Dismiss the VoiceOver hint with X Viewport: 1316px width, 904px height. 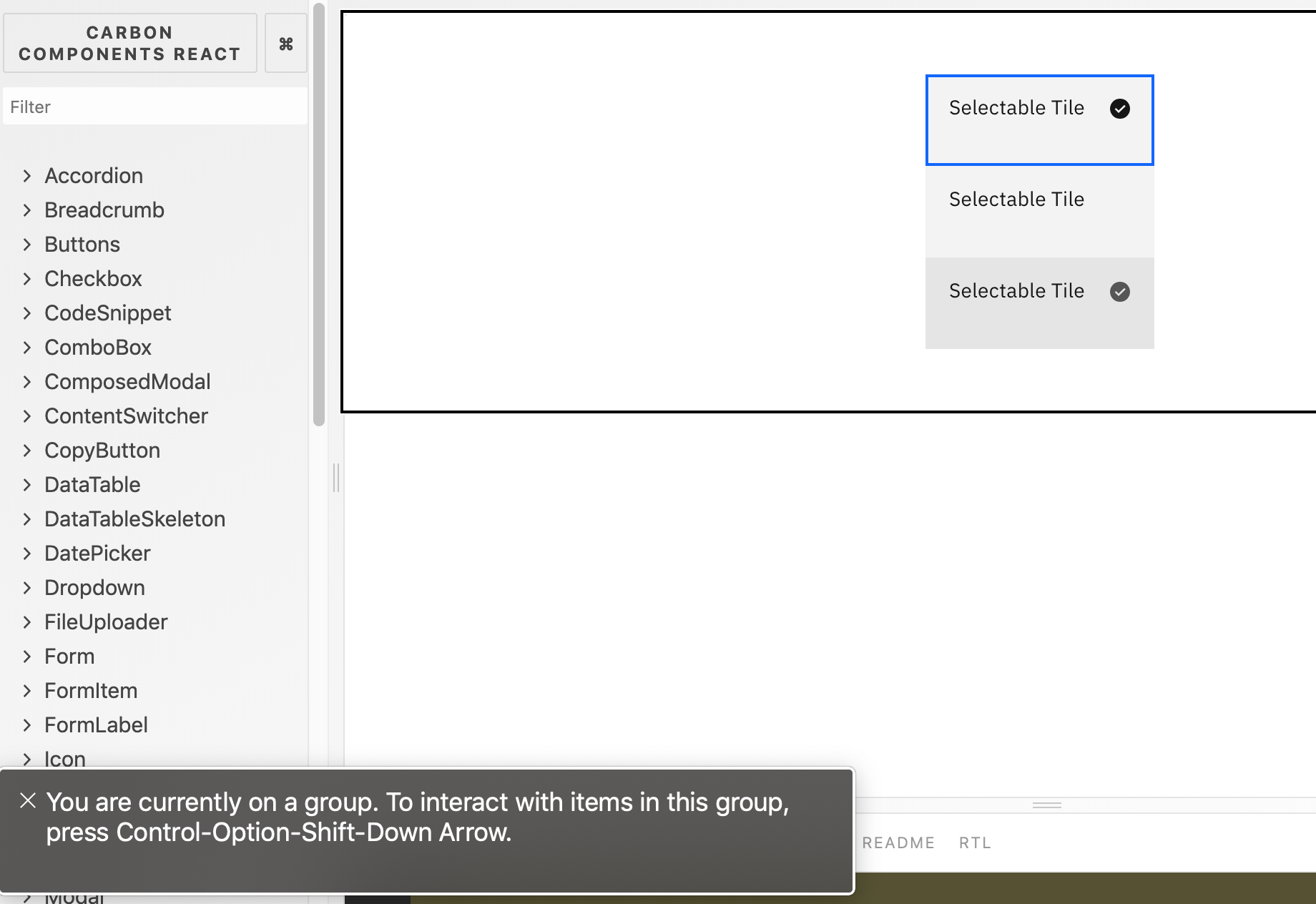pos(28,801)
